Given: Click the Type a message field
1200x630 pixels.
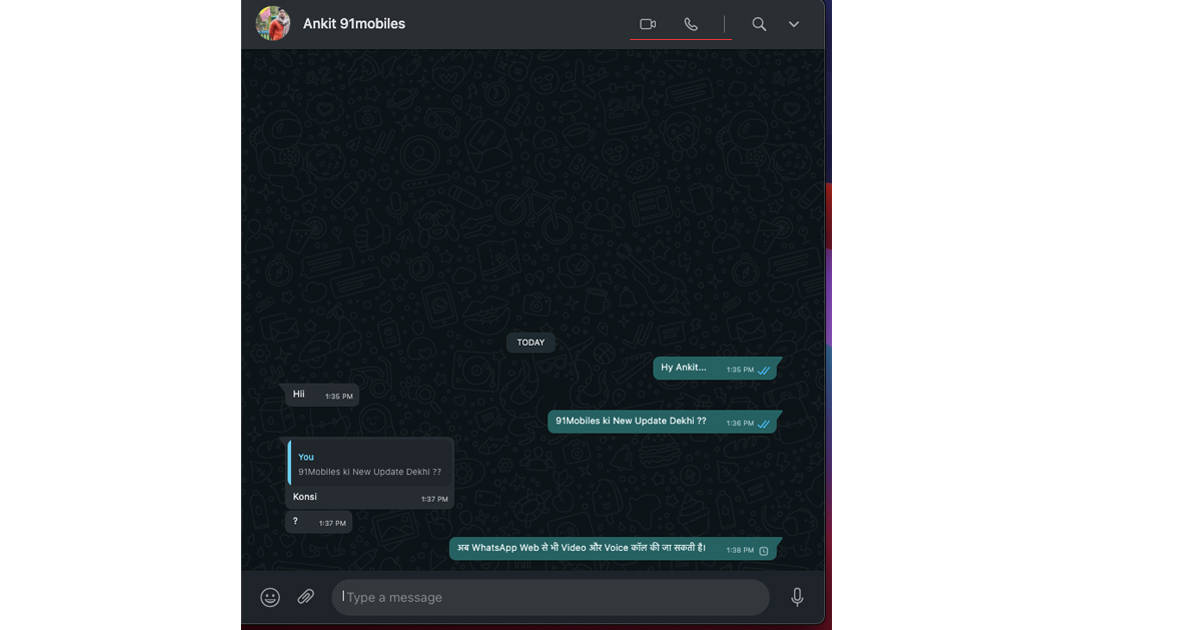Looking at the screenshot, I should pyautogui.click(x=550, y=597).
